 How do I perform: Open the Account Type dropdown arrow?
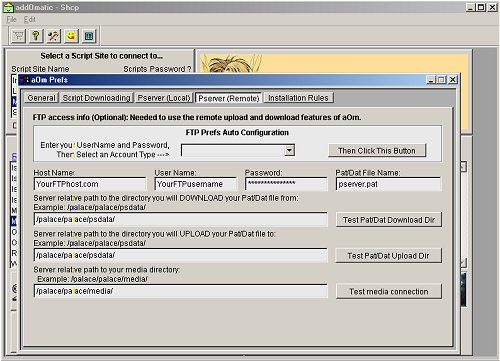click(289, 150)
